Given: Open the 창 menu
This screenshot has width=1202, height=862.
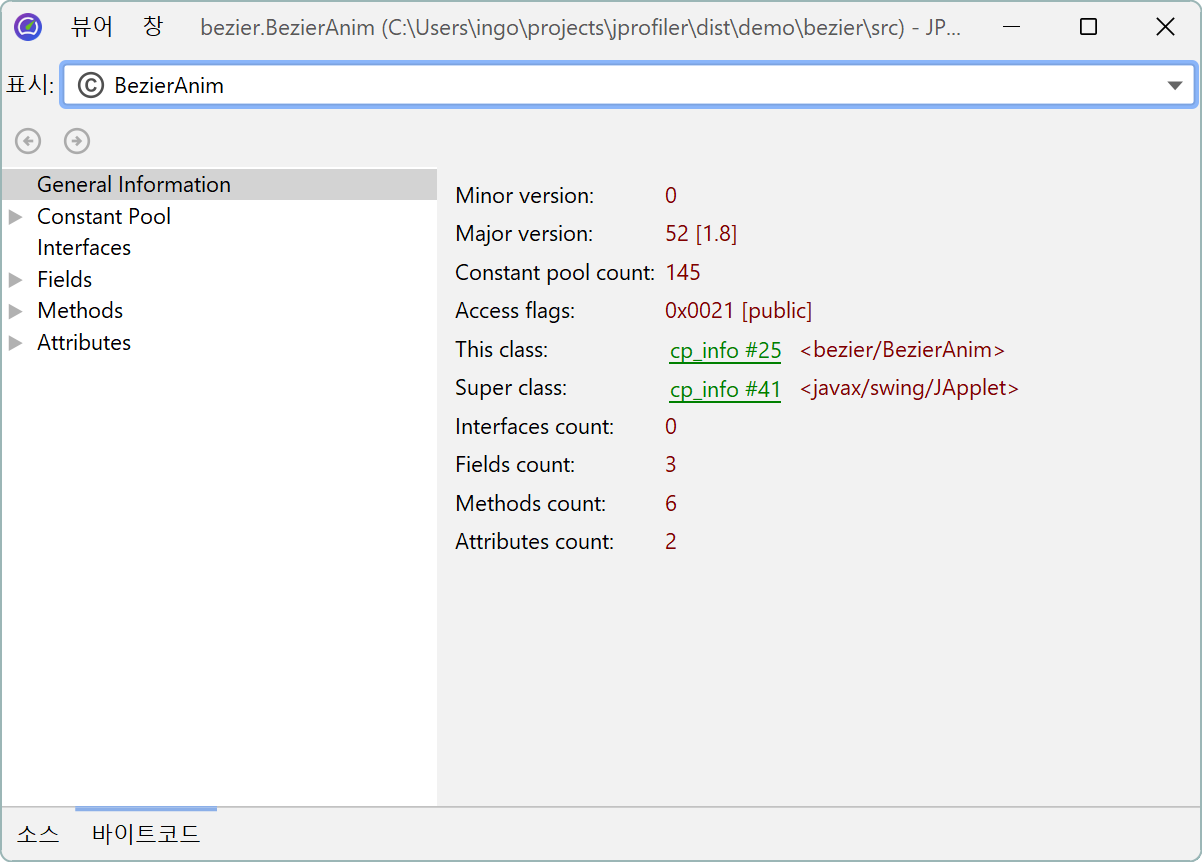Looking at the screenshot, I should (x=152, y=27).
